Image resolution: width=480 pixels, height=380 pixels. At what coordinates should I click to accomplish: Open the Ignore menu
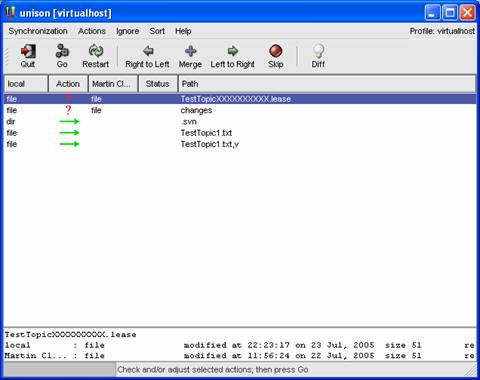[127, 31]
